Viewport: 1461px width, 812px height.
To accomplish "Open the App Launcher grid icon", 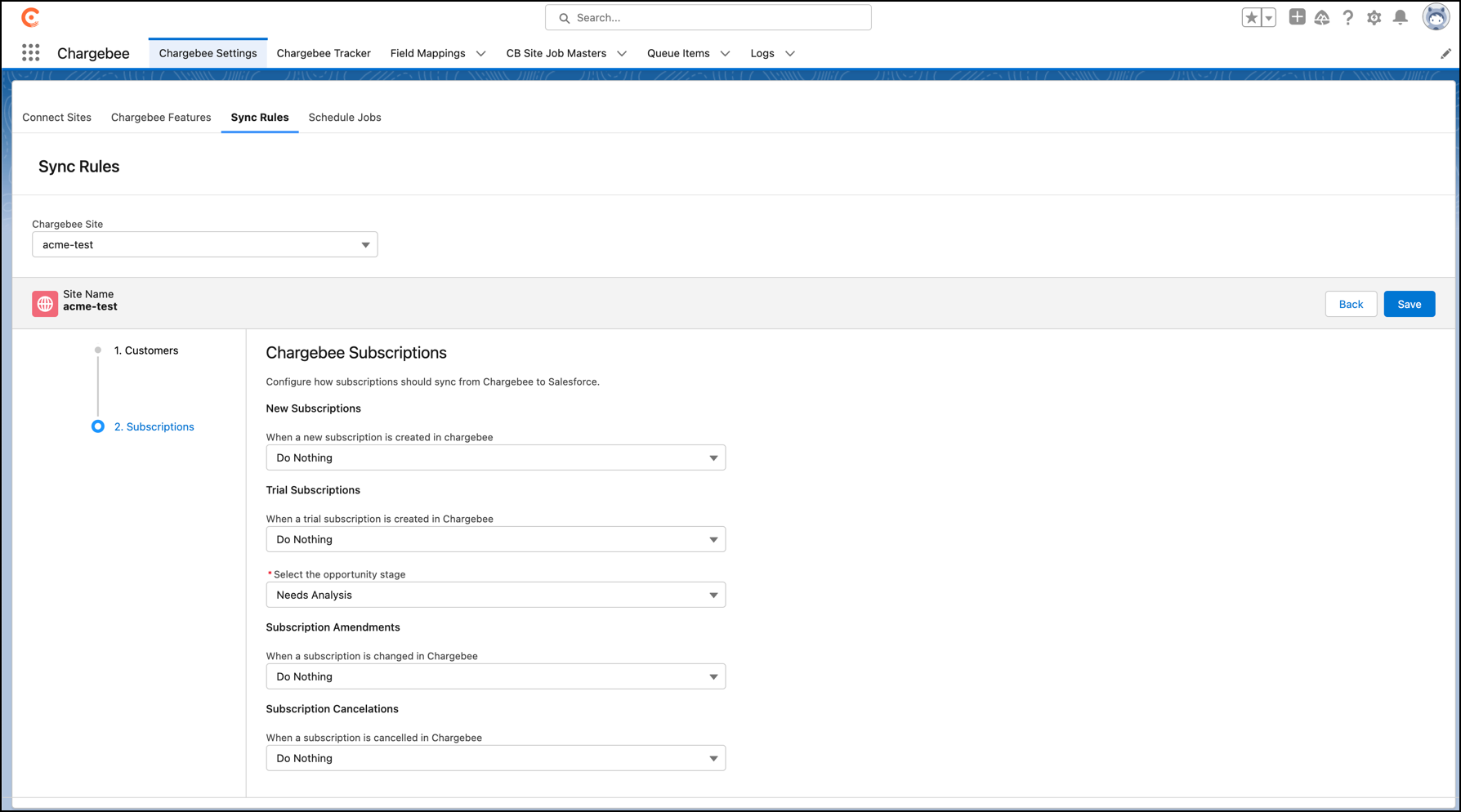I will 30,53.
